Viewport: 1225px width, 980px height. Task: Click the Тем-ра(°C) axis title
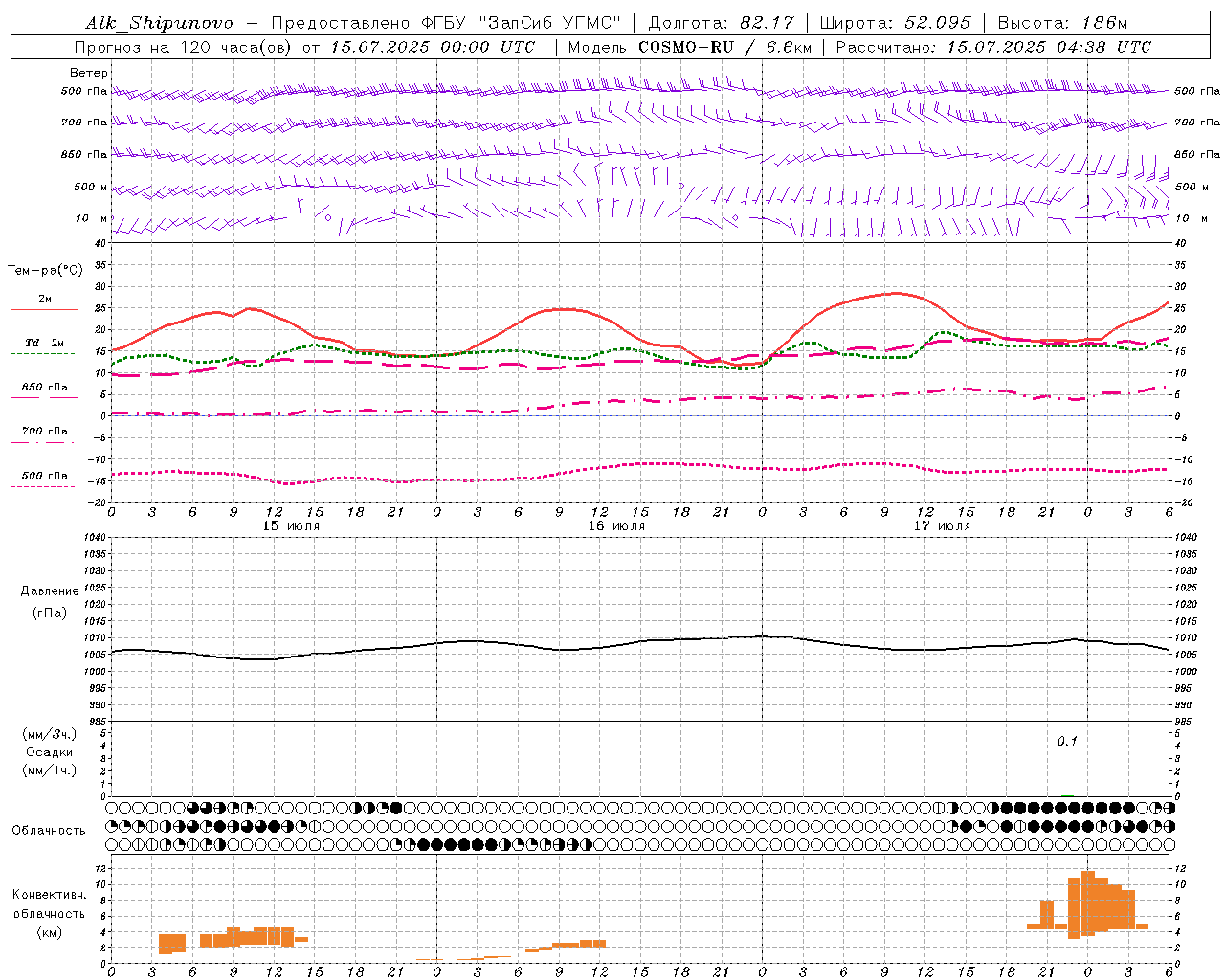point(45,271)
